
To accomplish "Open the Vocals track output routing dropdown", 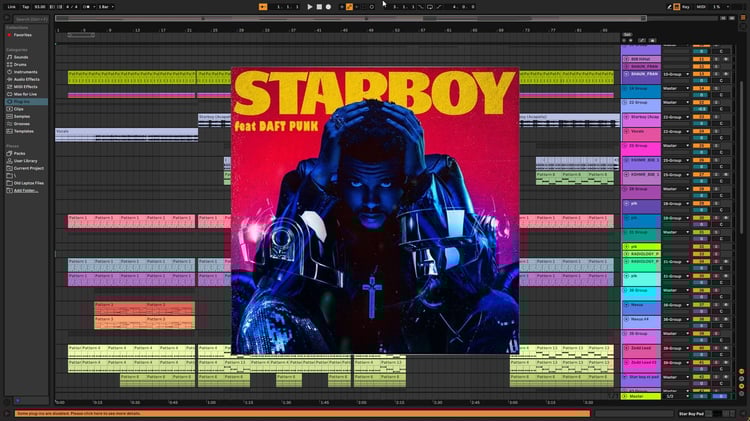I will point(676,131).
